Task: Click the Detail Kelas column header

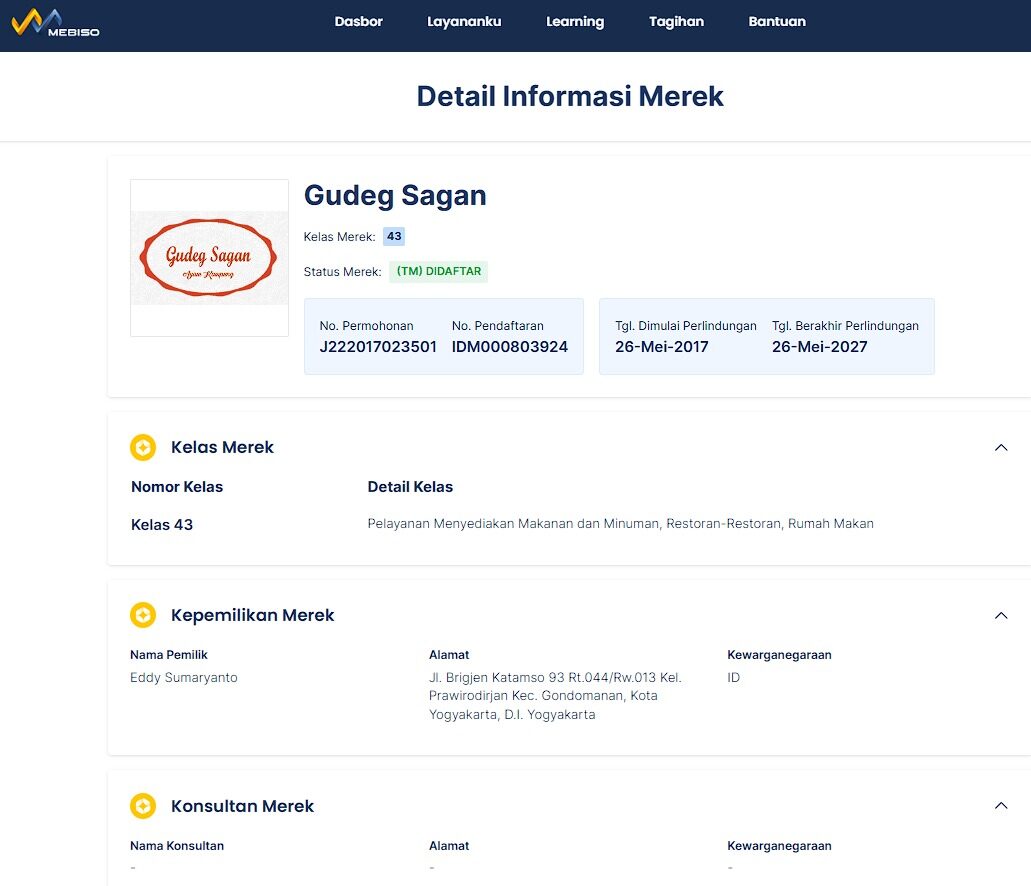Action: (x=410, y=487)
